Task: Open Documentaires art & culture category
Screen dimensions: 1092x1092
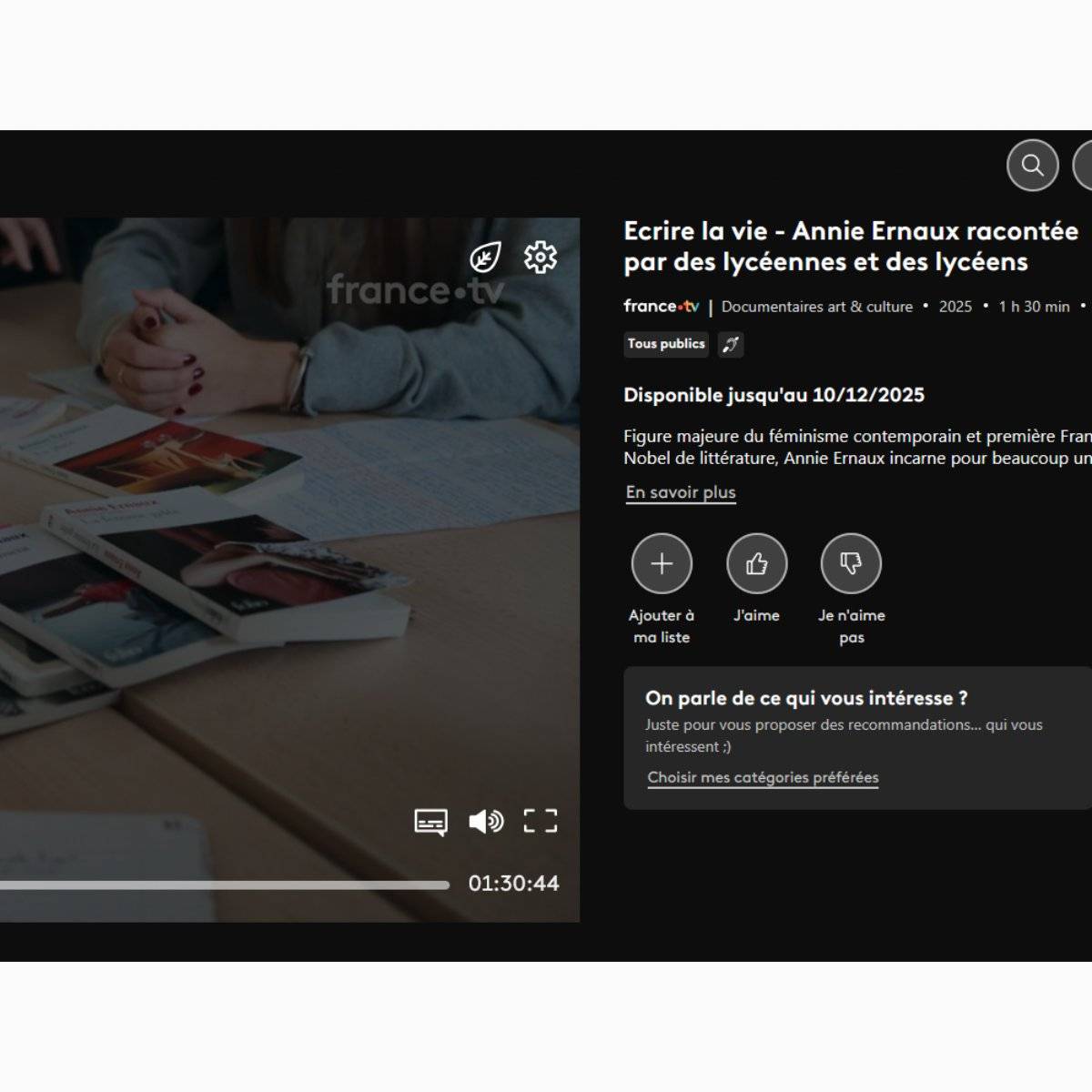Action: (x=816, y=307)
